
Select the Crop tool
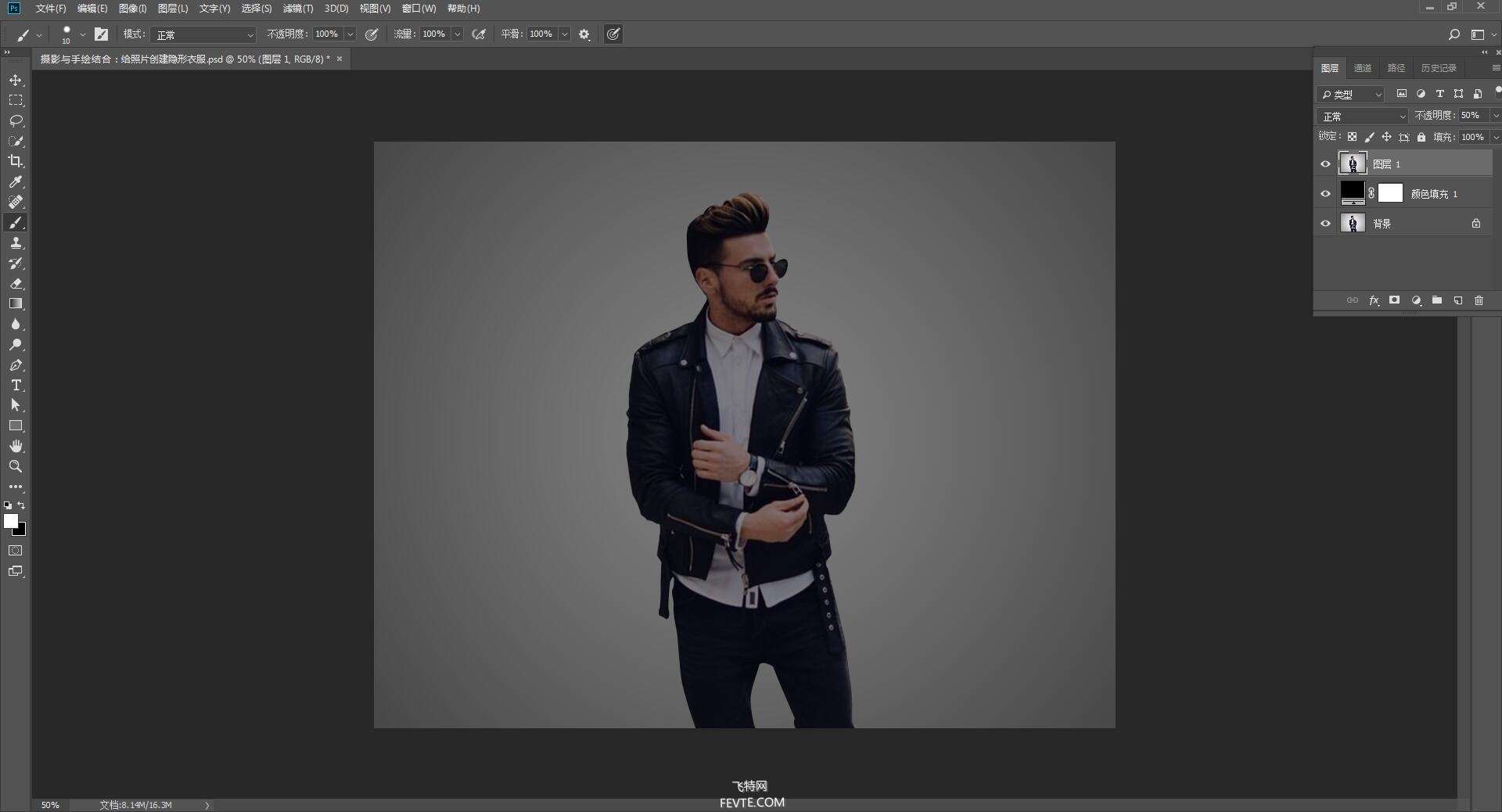pyautogui.click(x=16, y=161)
